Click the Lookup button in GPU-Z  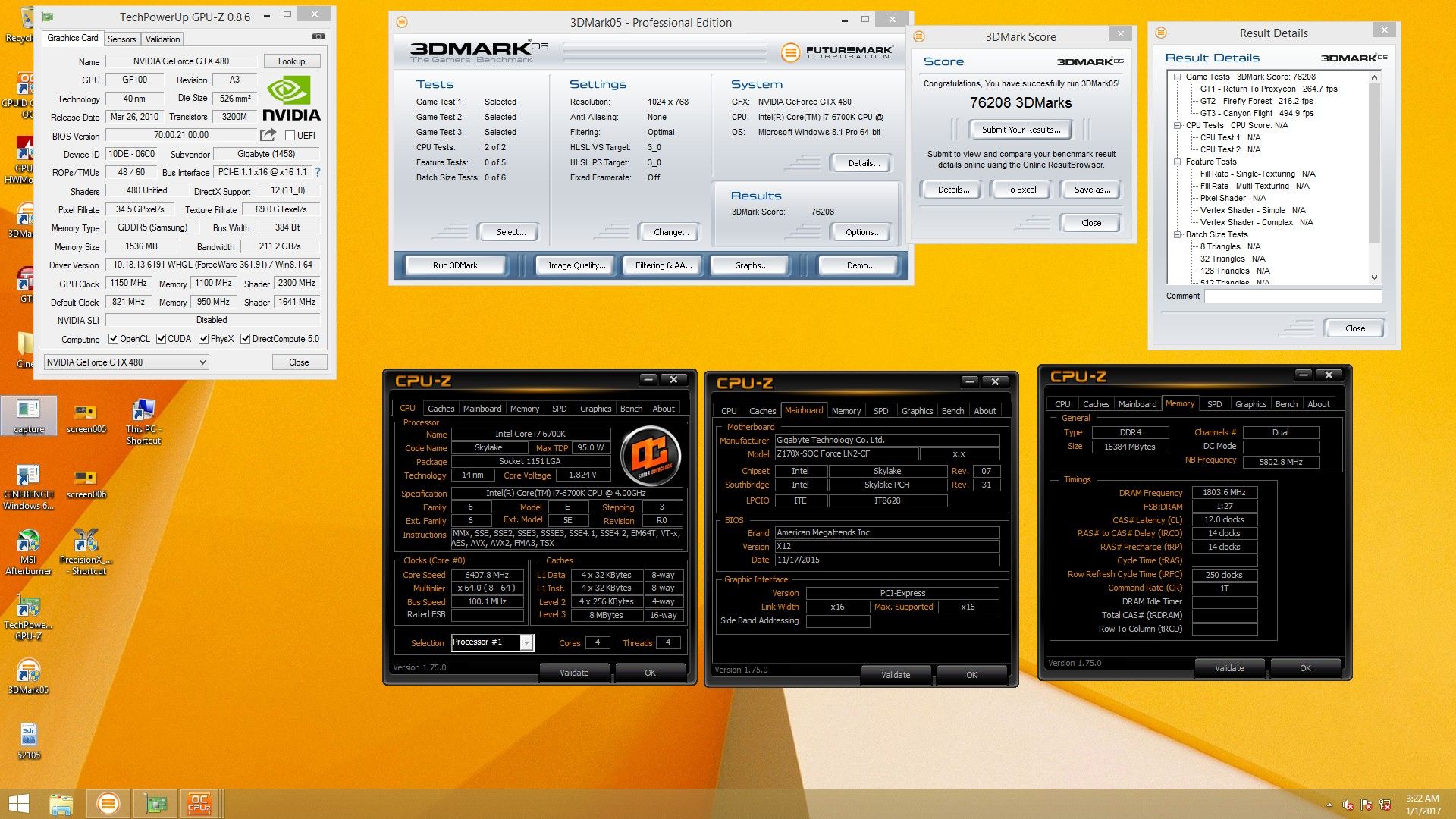[291, 61]
